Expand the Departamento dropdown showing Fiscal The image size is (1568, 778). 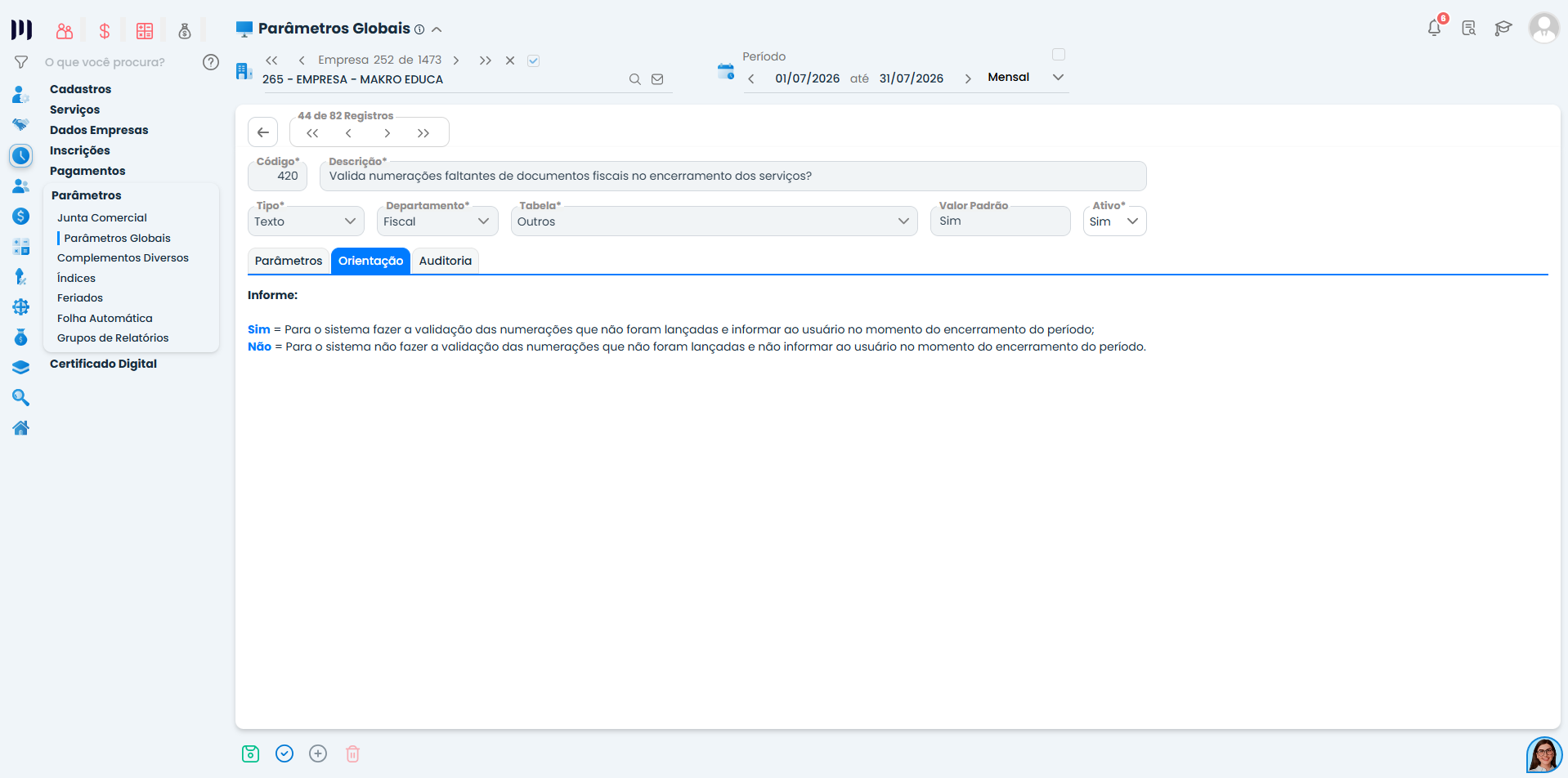click(437, 221)
